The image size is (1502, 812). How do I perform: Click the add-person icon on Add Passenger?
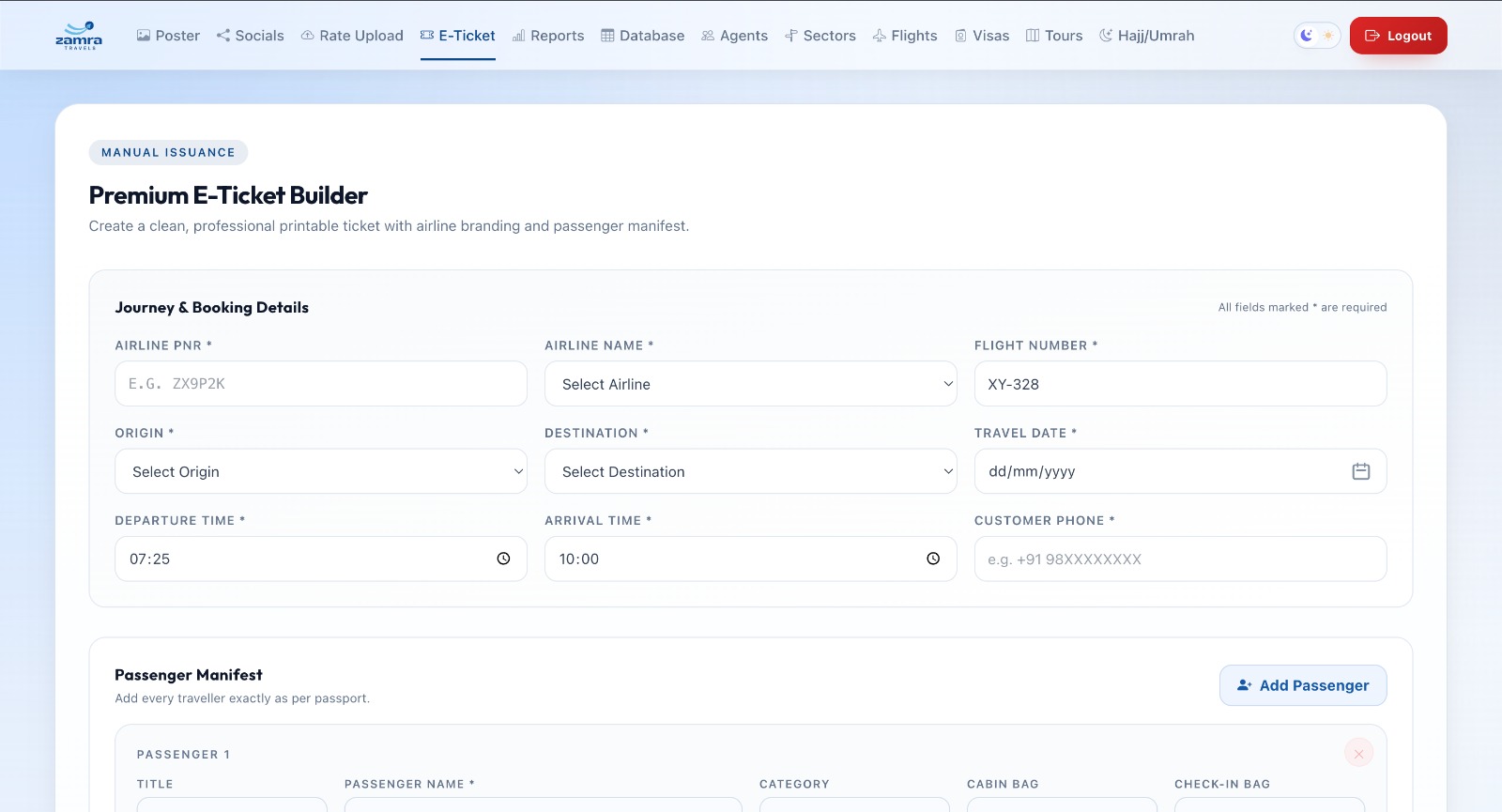1244,685
